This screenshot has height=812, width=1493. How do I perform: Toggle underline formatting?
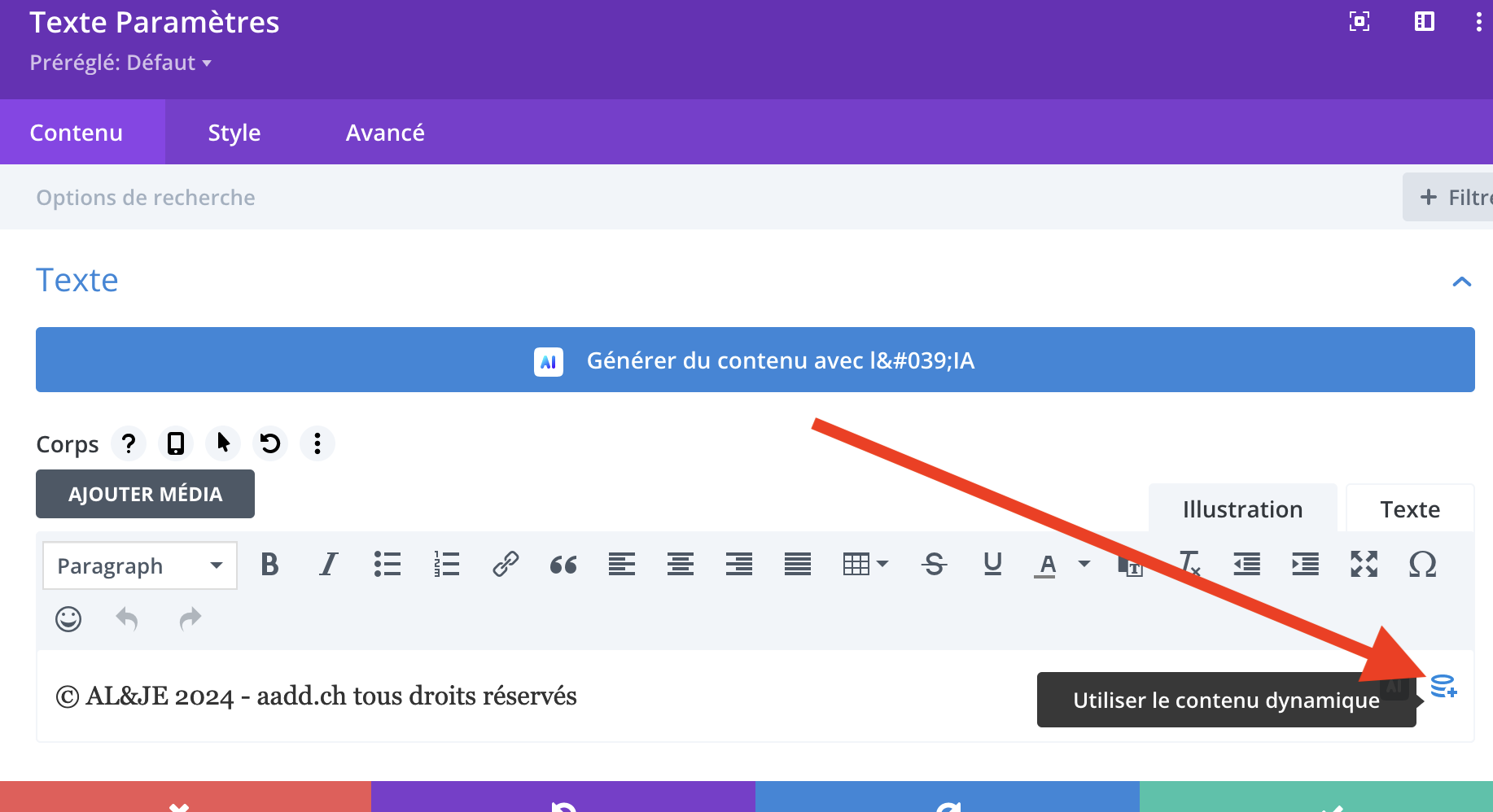(992, 564)
